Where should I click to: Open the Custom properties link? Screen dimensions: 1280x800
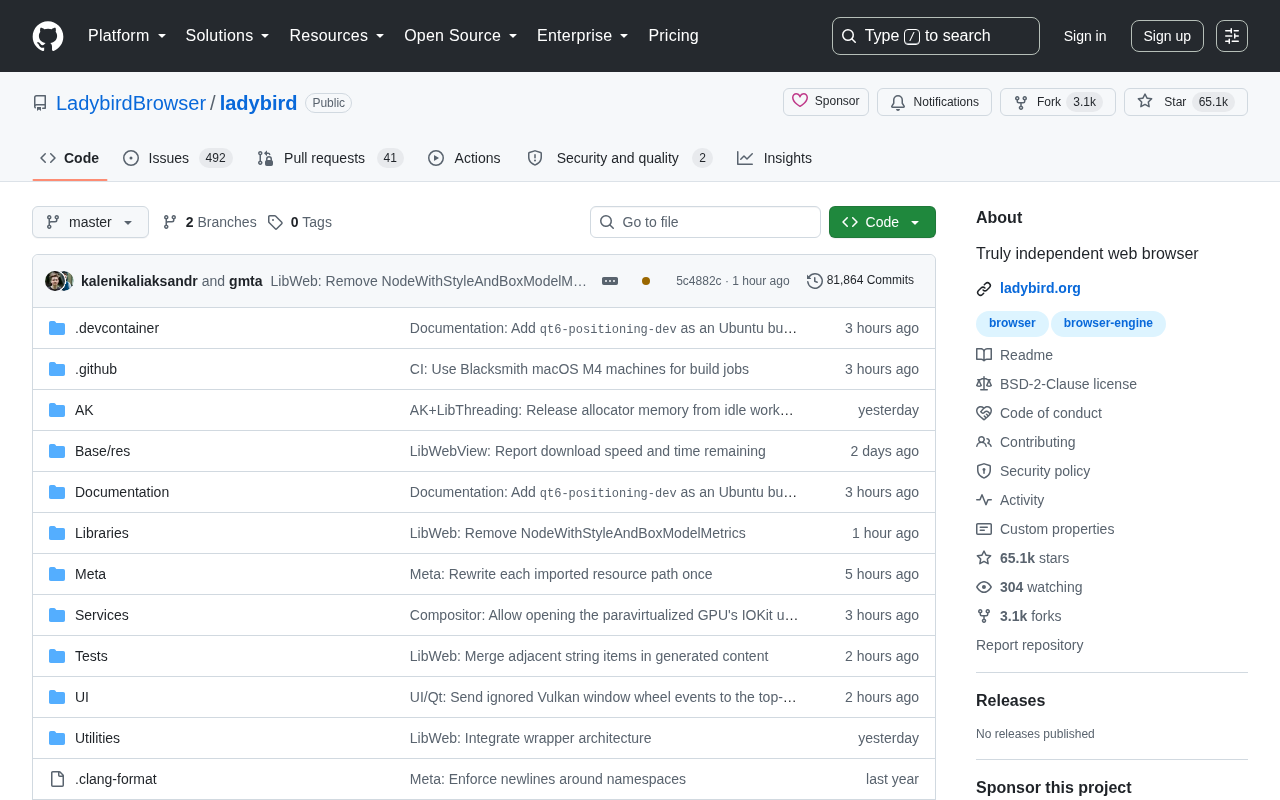[1057, 529]
